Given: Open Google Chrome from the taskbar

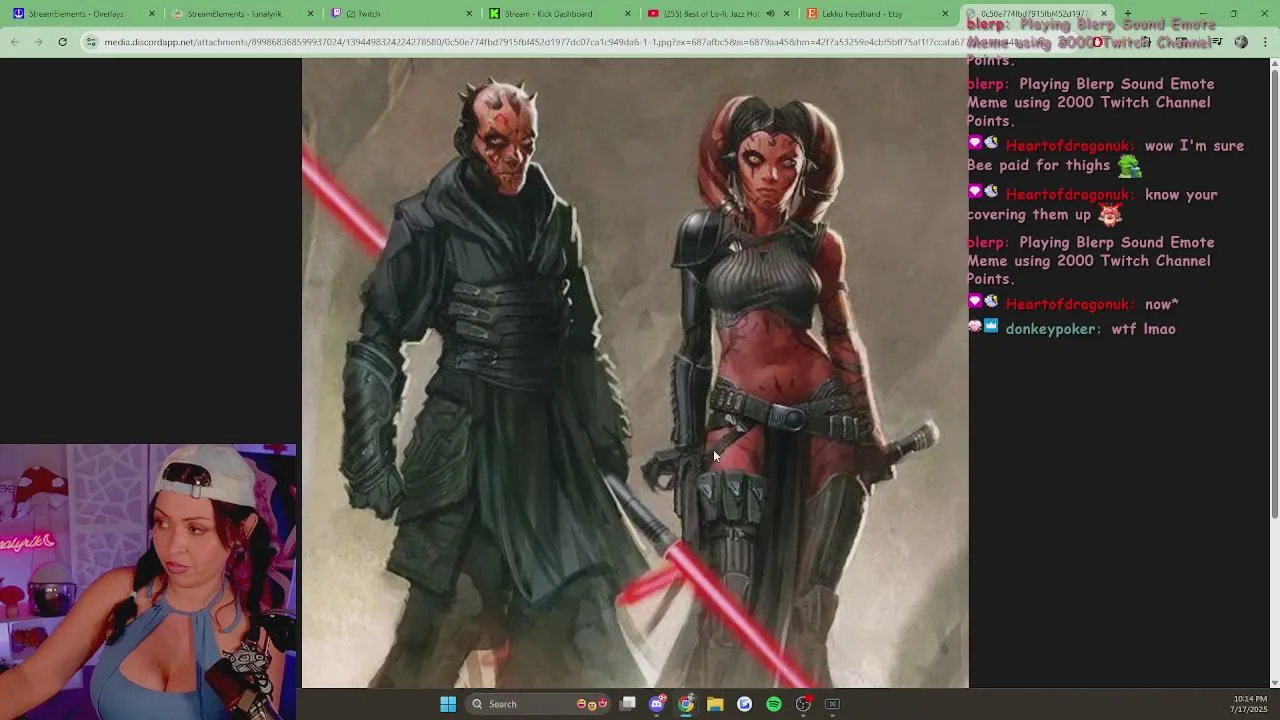Looking at the screenshot, I should pos(686,704).
